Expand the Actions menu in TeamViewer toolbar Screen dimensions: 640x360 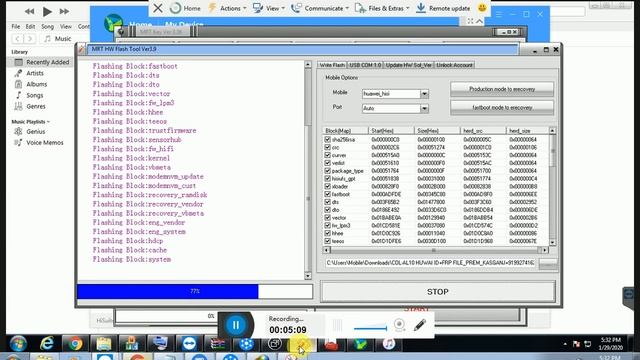(227, 8)
